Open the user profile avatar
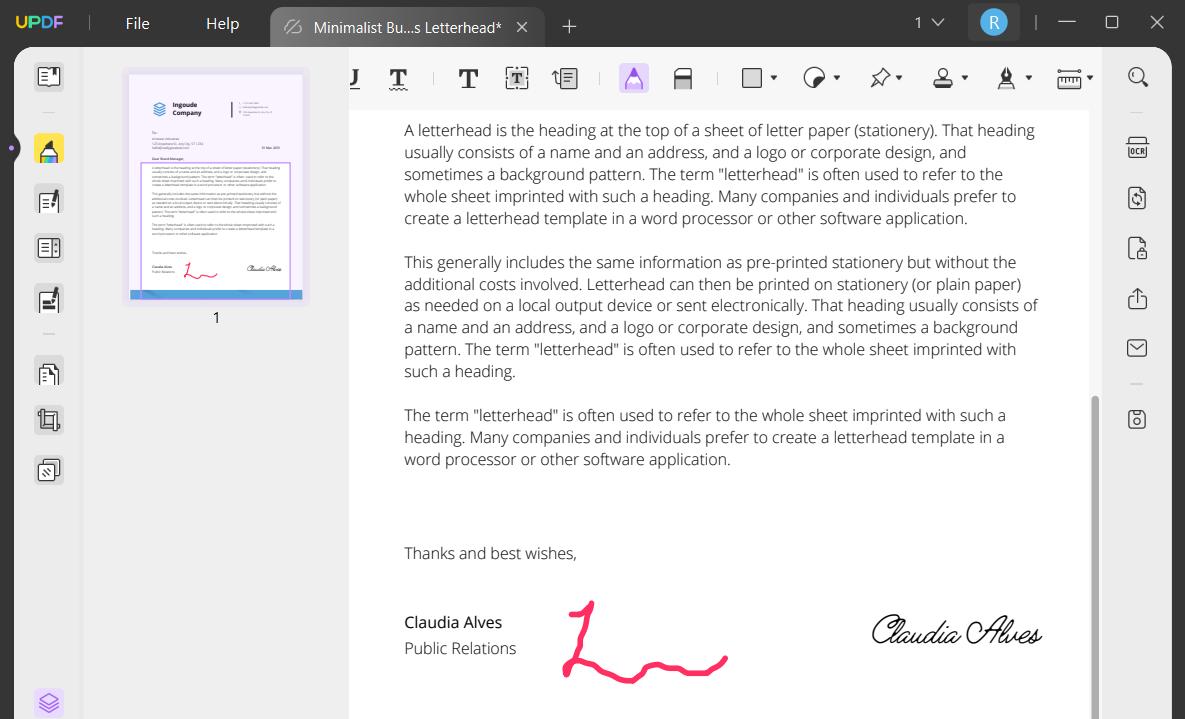 point(993,21)
